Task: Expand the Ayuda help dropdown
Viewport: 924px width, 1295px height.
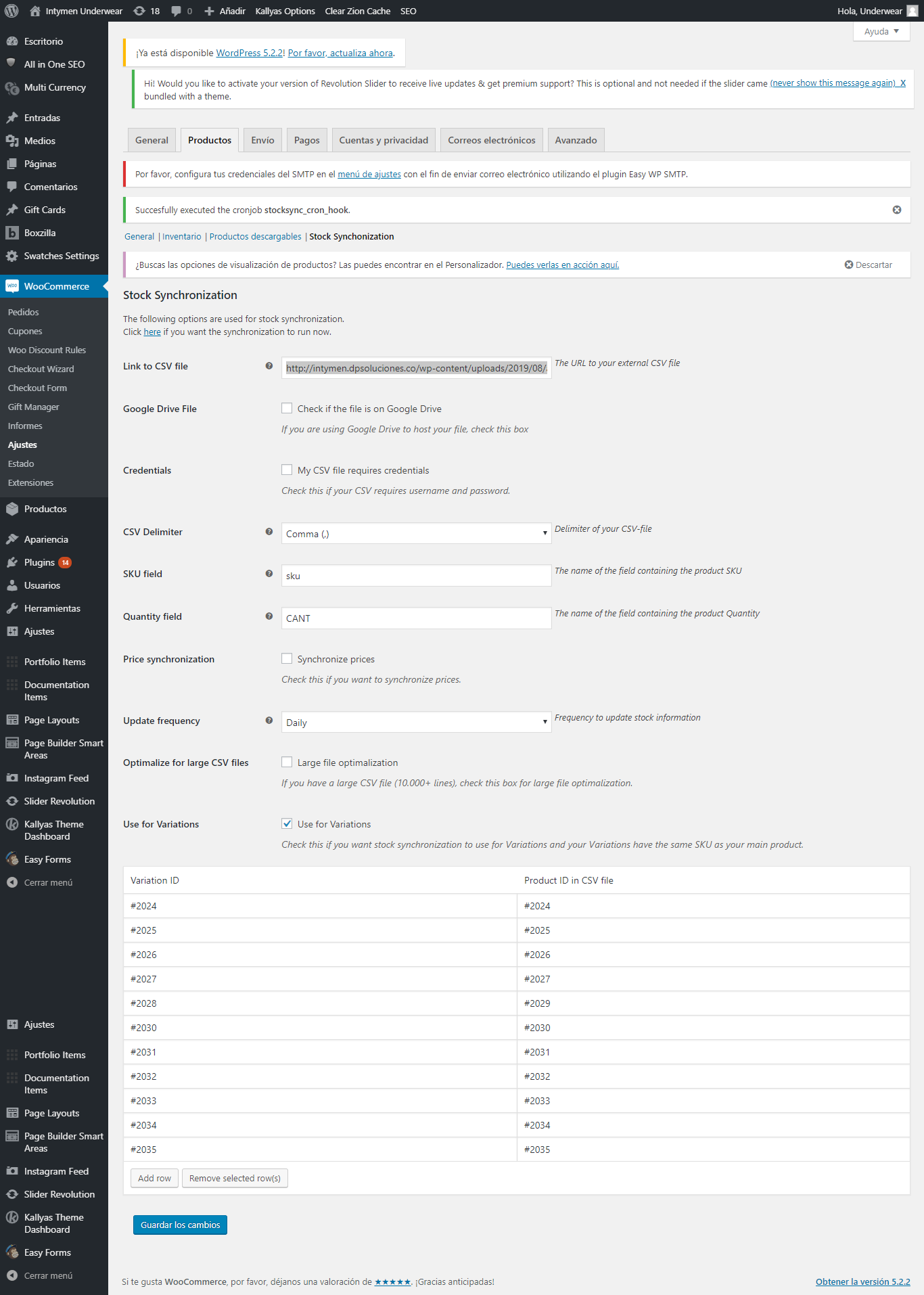Action: [x=881, y=31]
